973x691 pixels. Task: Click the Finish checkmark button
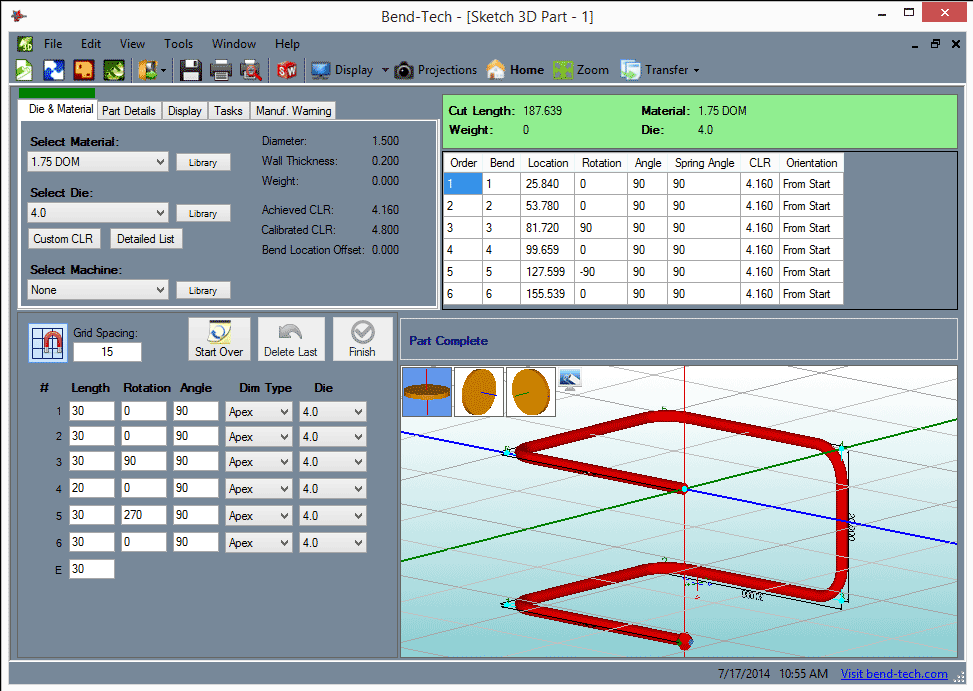coord(362,338)
